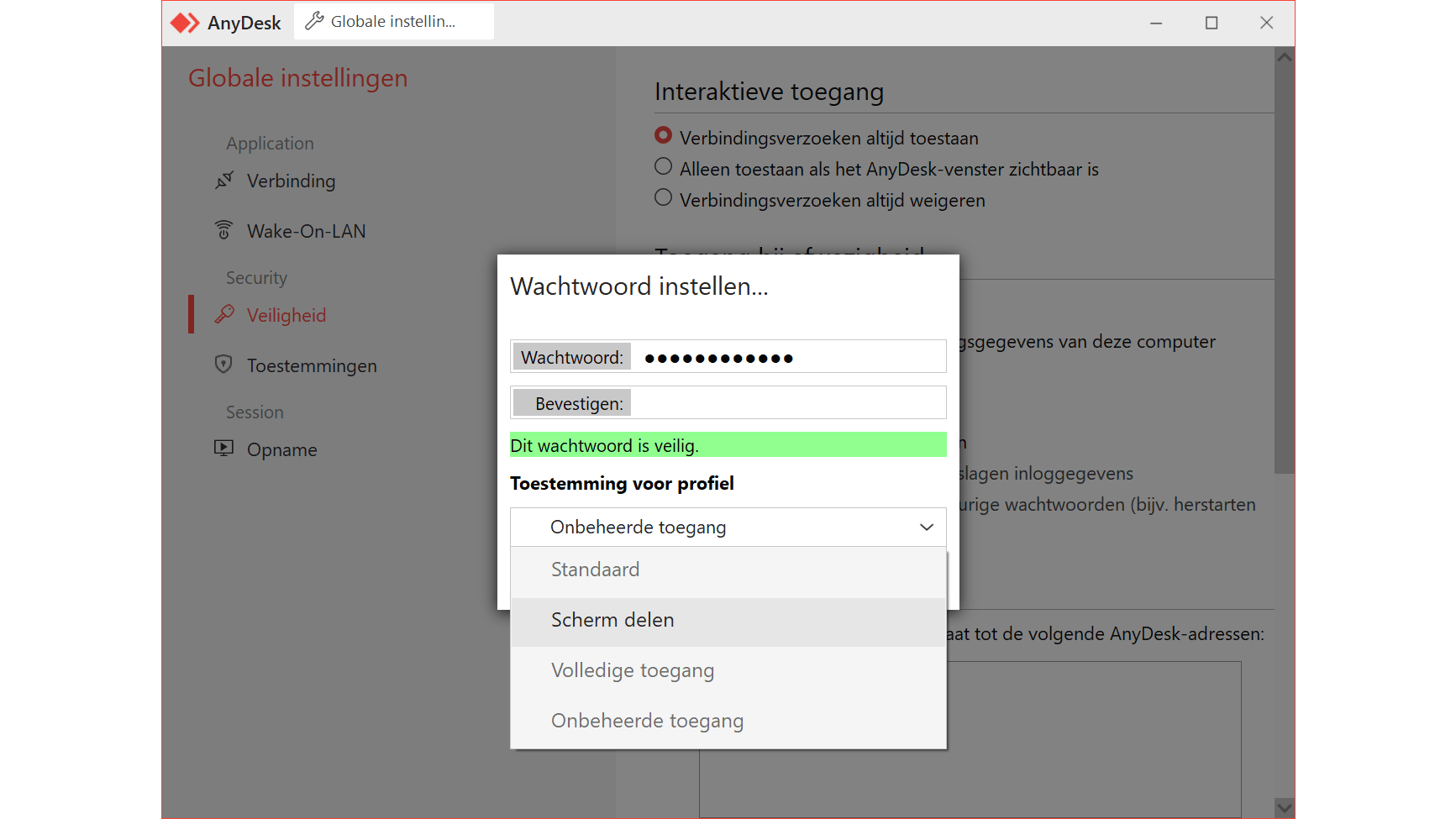Click the Verbinding plug icon
The image size is (1456, 819).
[224, 180]
